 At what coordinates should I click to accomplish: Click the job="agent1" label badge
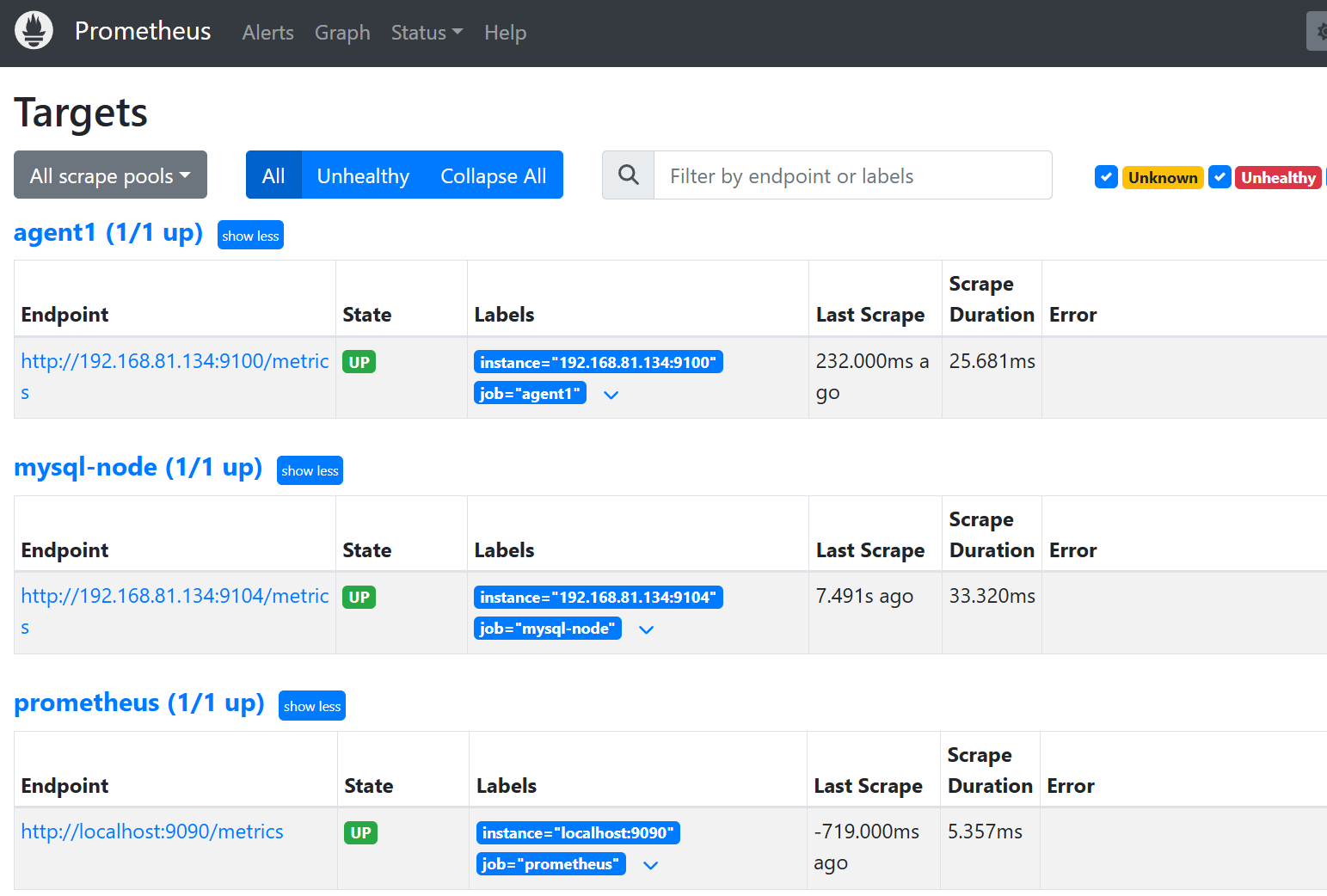(531, 393)
